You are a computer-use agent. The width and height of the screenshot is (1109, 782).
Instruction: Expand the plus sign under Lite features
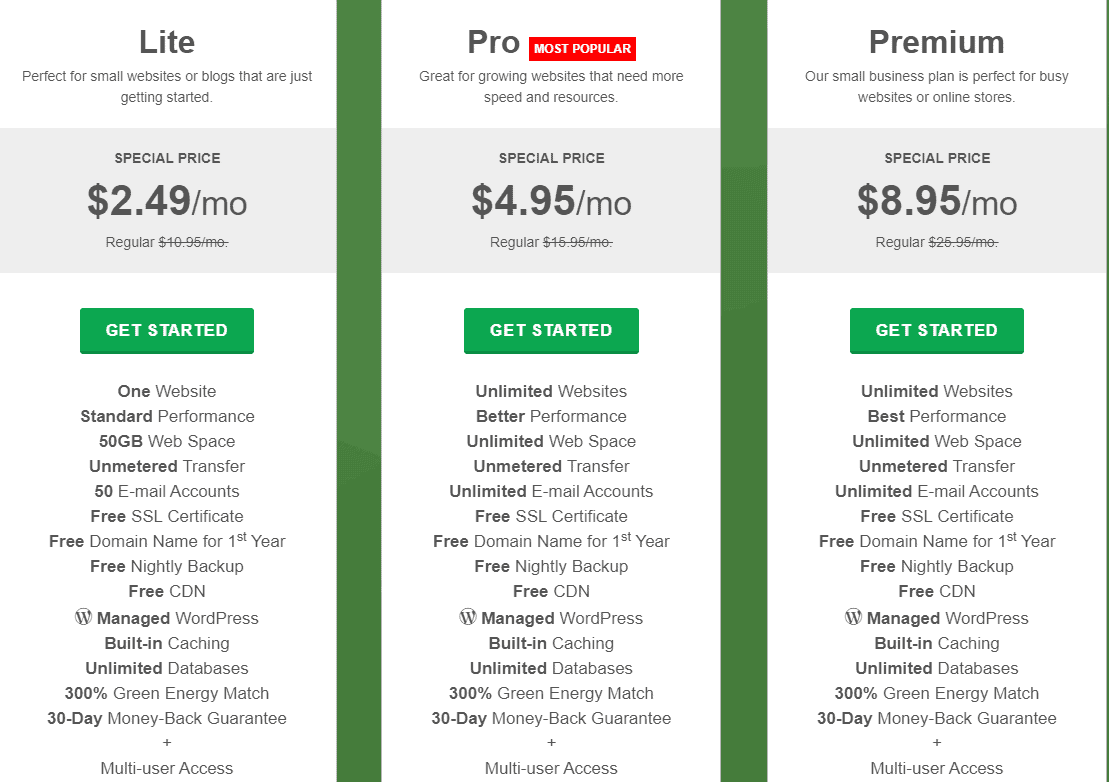167,742
